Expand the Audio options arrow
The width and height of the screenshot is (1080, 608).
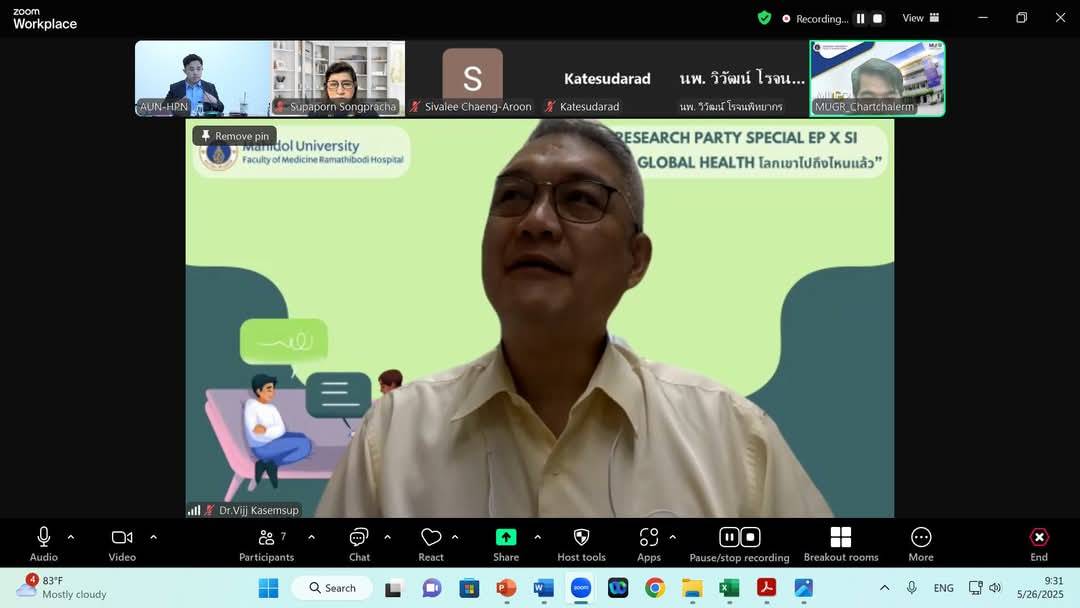click(x=70, y=537)
